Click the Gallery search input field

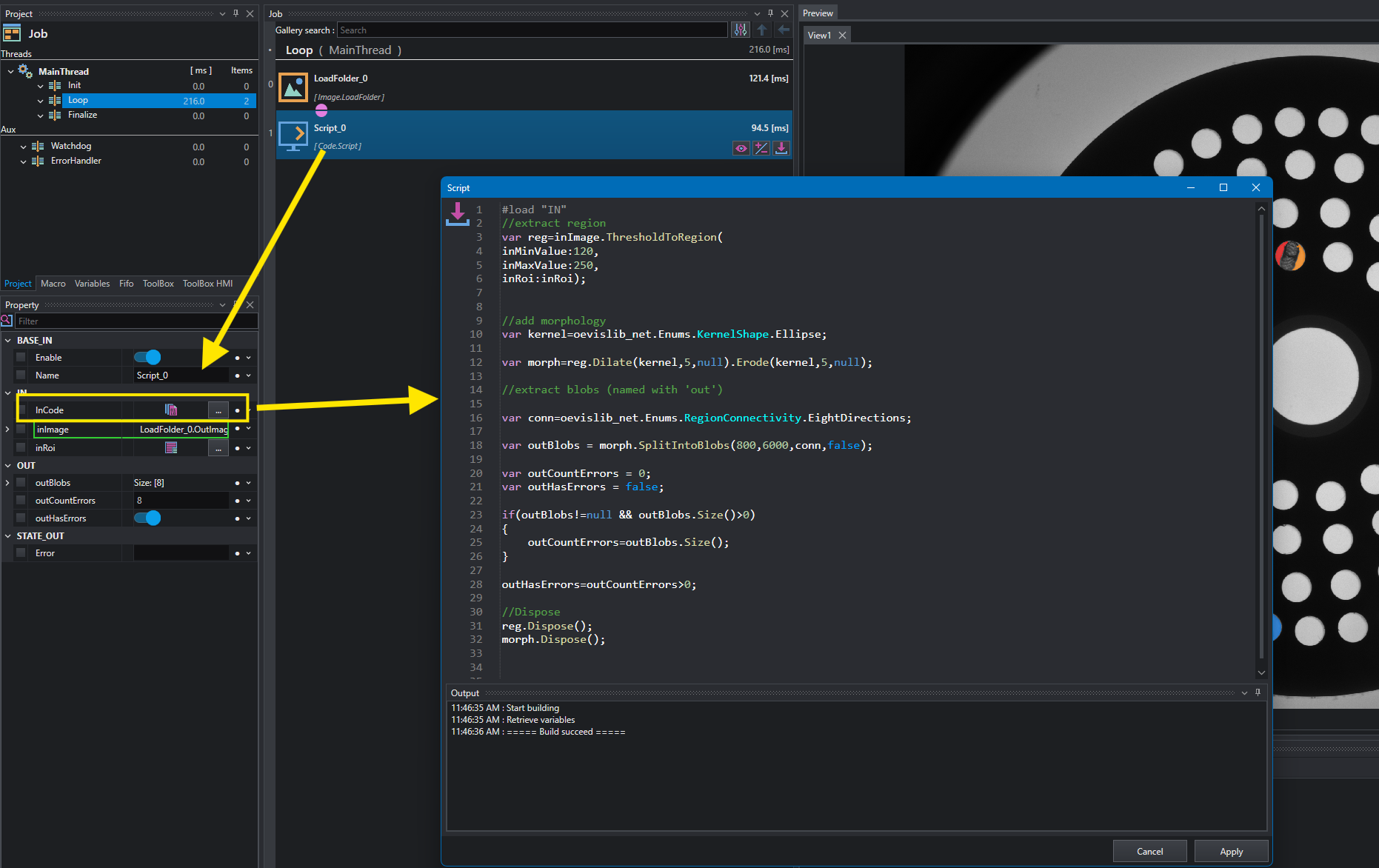point(532,30)
